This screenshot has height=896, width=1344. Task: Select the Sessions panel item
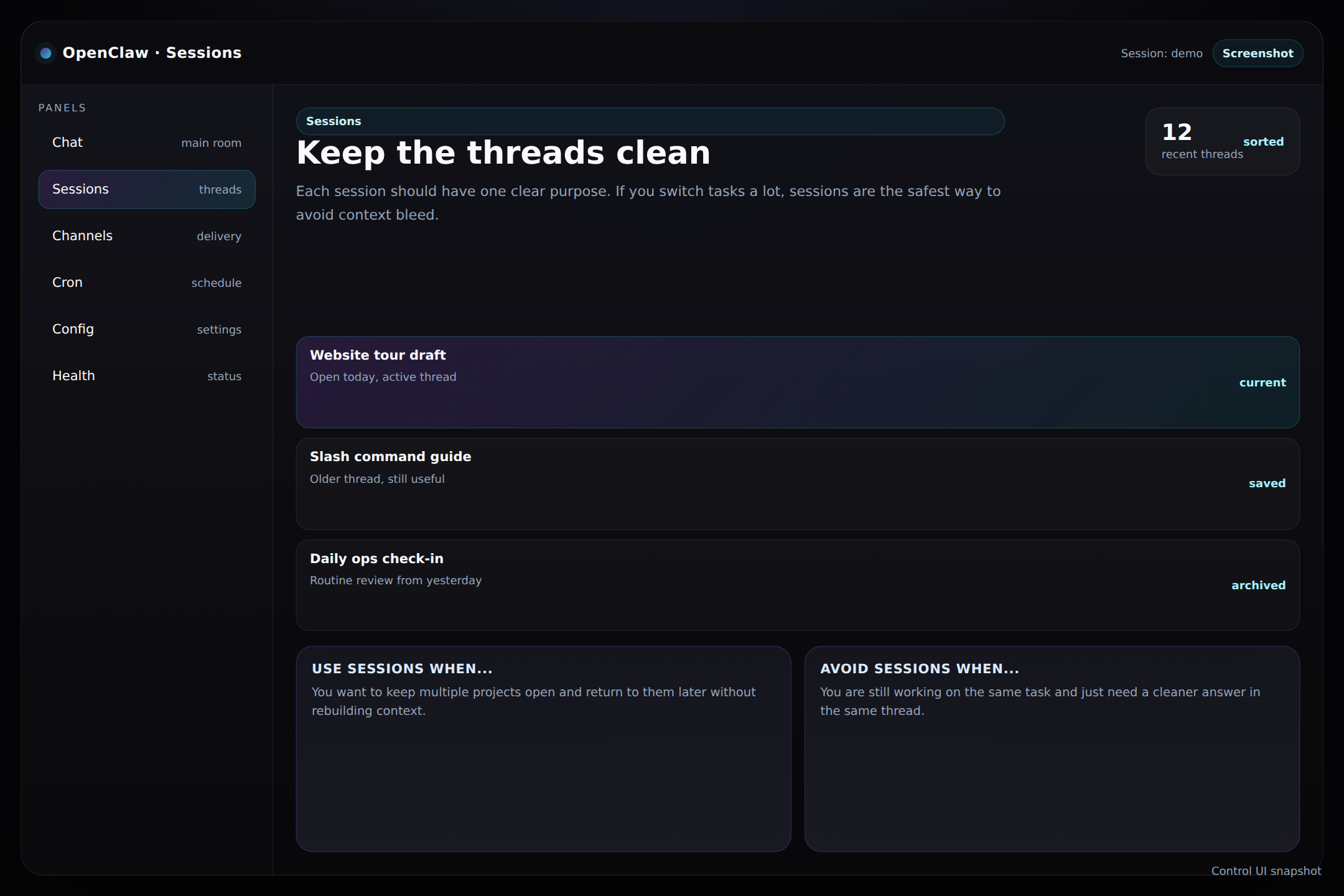[147, 189]
